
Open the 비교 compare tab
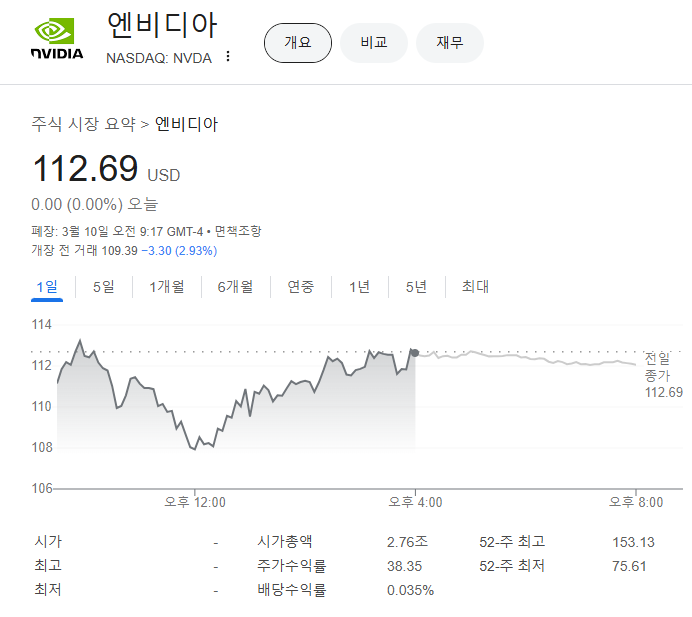(374, 43)
